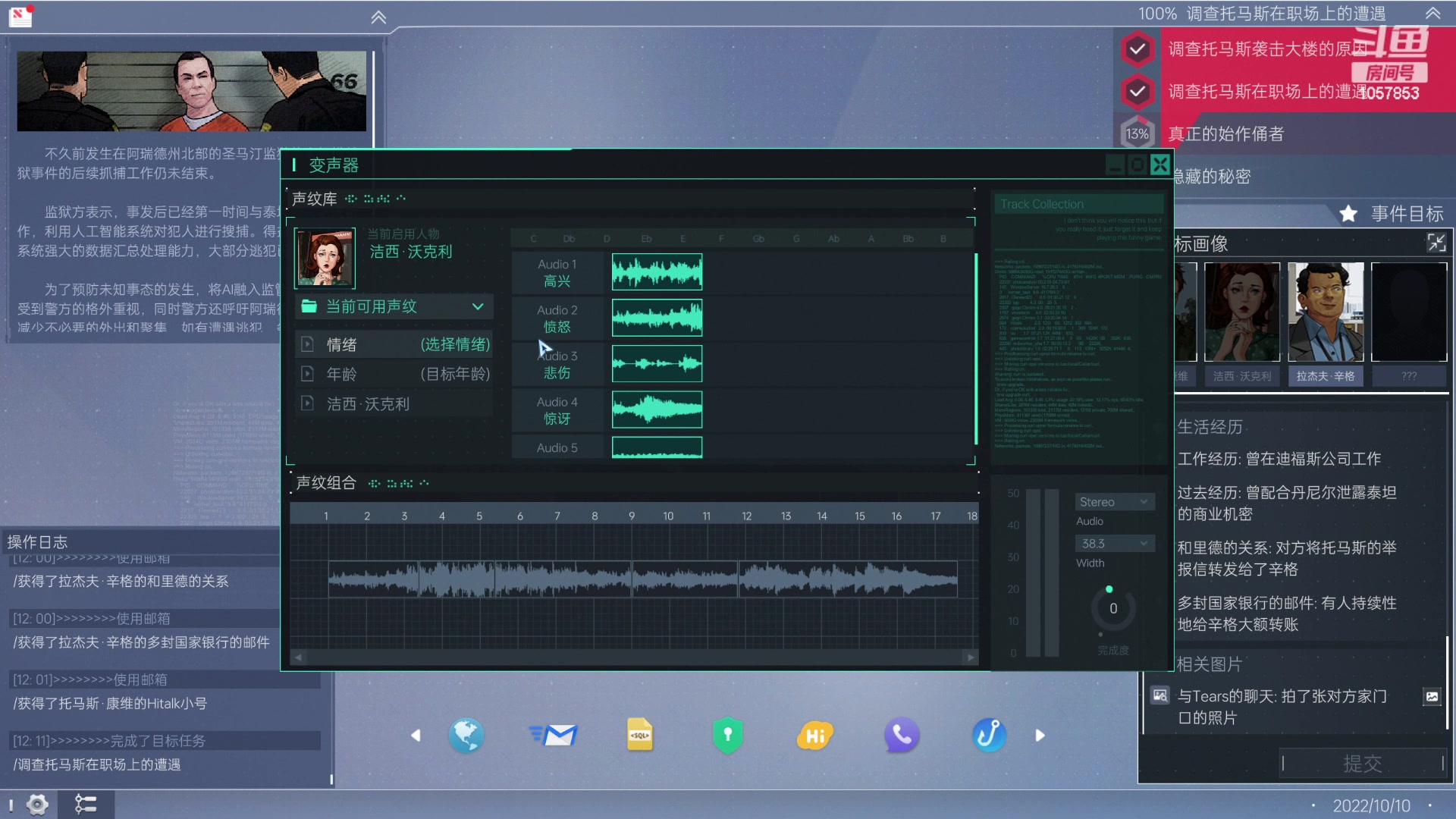This screenshot has width=1456, height=819.
Task: Play the 年龄 row file icon
Action: (307, 374)
